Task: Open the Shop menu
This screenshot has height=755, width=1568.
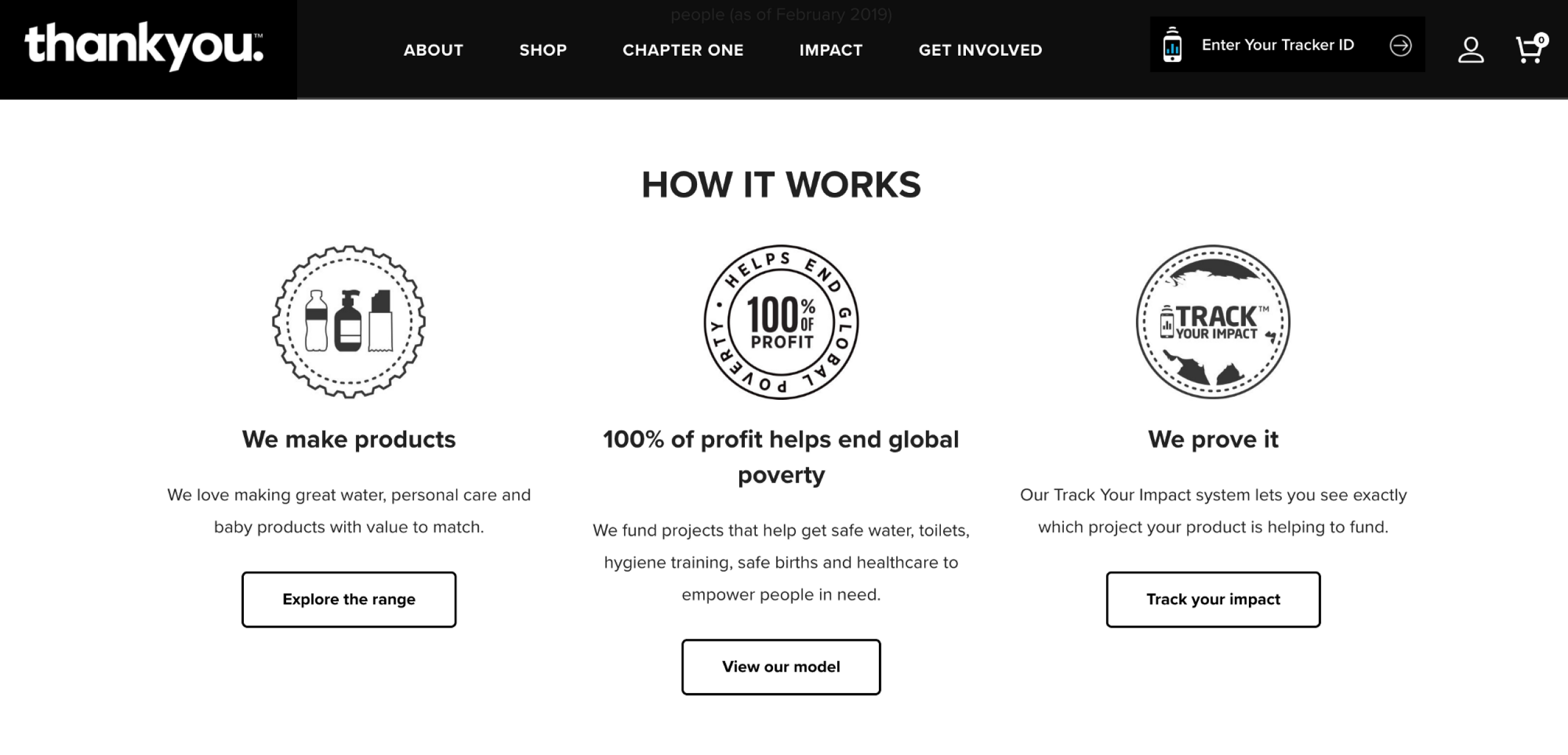Action: pyautogui.click(x=543, y=50)
